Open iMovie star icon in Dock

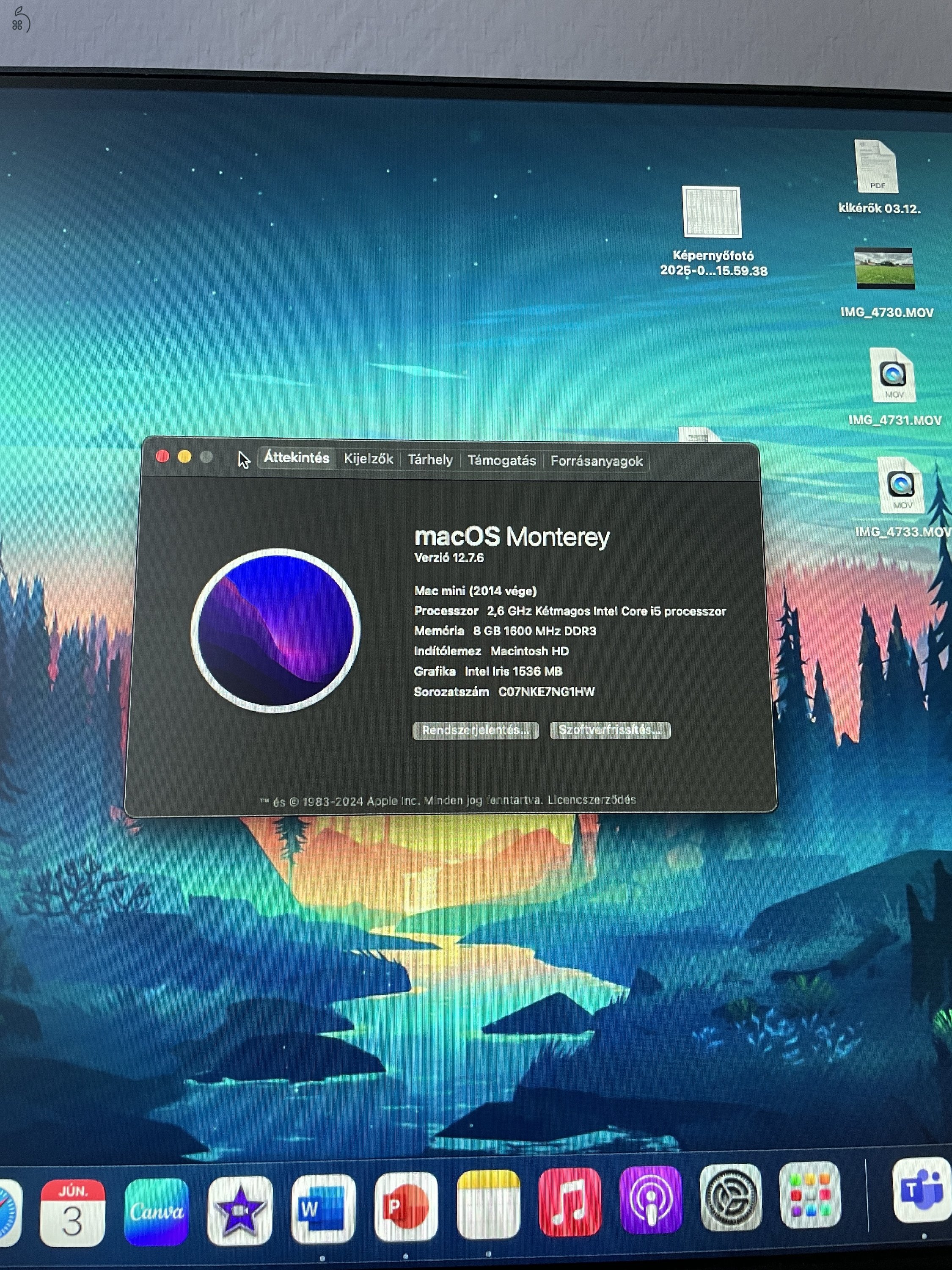point(240,1210)
